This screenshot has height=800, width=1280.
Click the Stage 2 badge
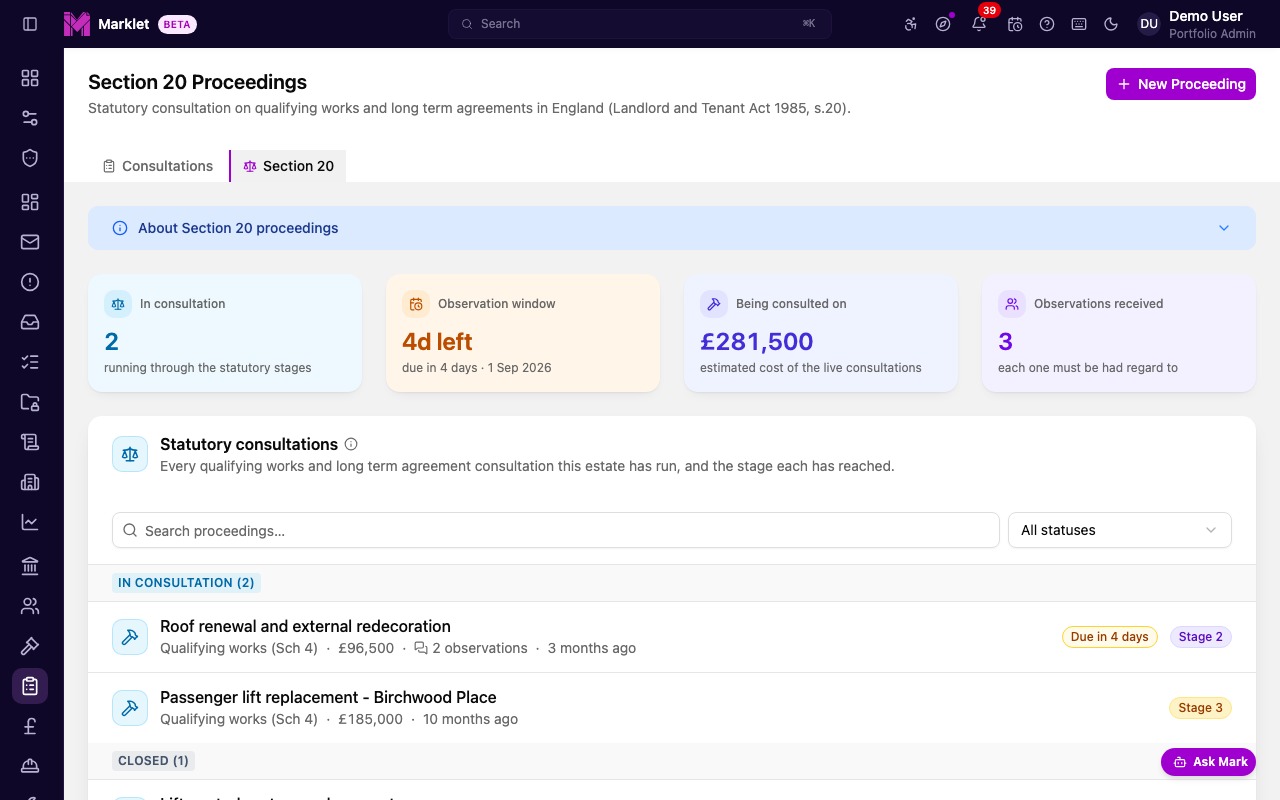click(1201, 637)
